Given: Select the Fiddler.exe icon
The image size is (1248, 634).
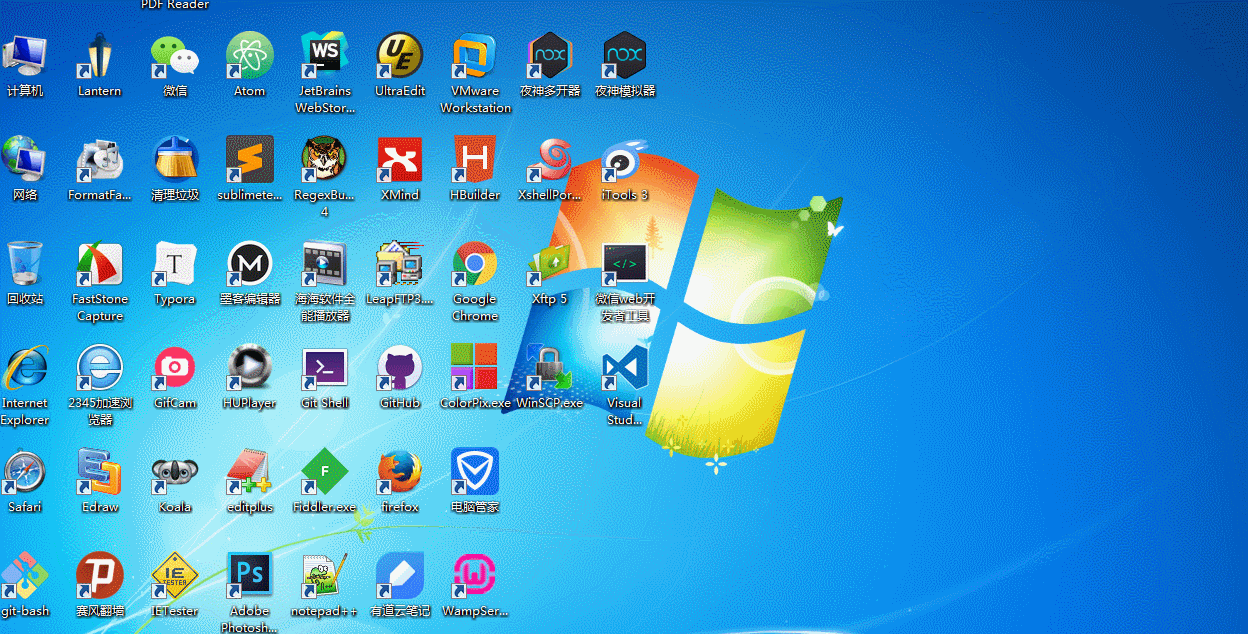Looking at the screenshot, I should click(325, 472).
